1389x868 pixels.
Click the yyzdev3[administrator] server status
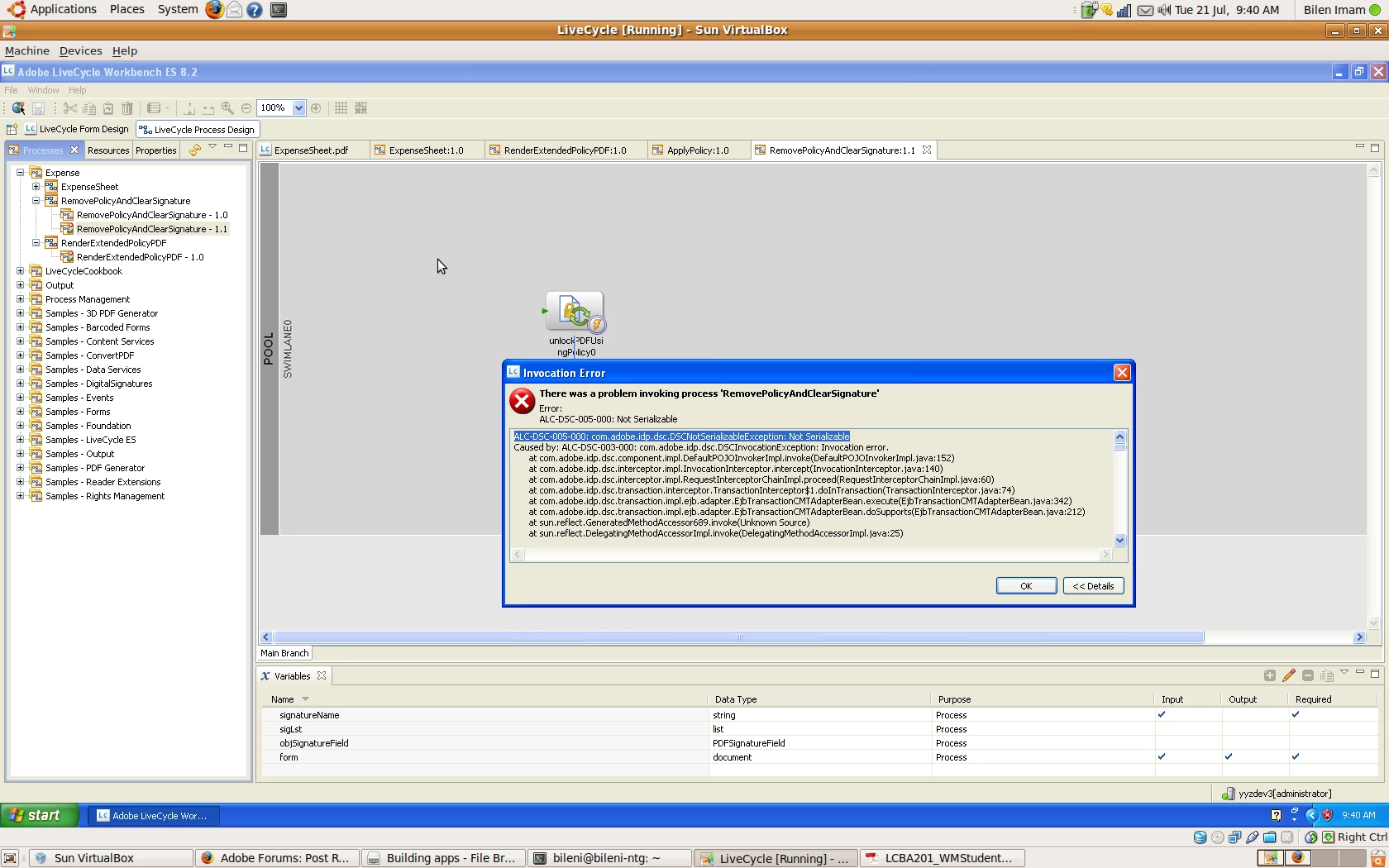pyautogui.click(x=1277, y=794)
